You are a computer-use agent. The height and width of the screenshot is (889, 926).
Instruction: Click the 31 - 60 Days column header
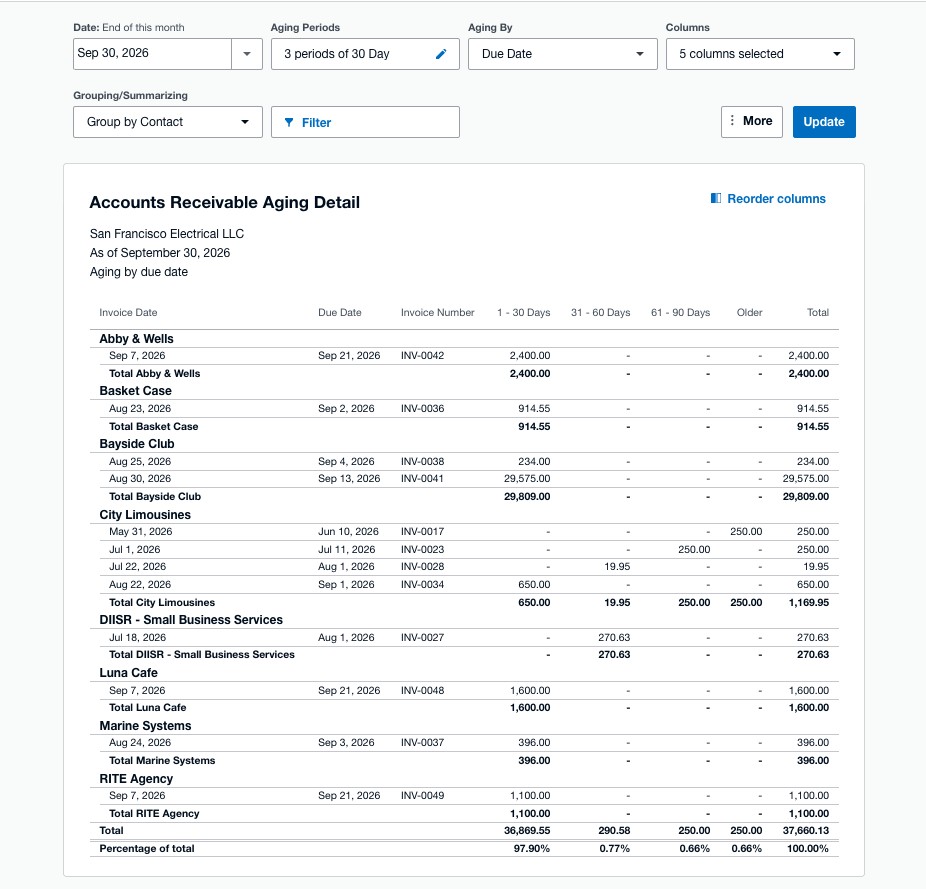[601, 312]
